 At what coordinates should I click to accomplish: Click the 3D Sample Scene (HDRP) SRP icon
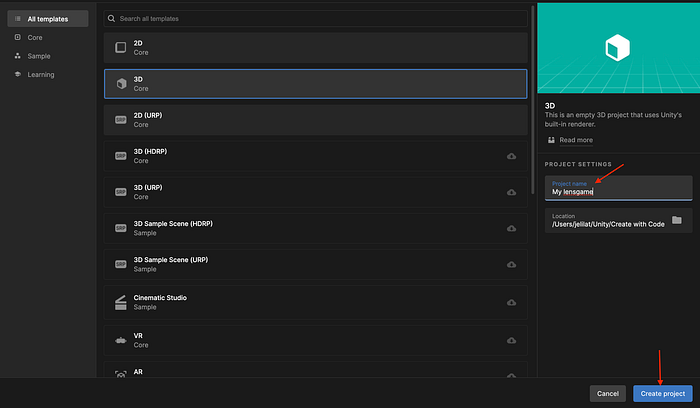click(121, 228)
